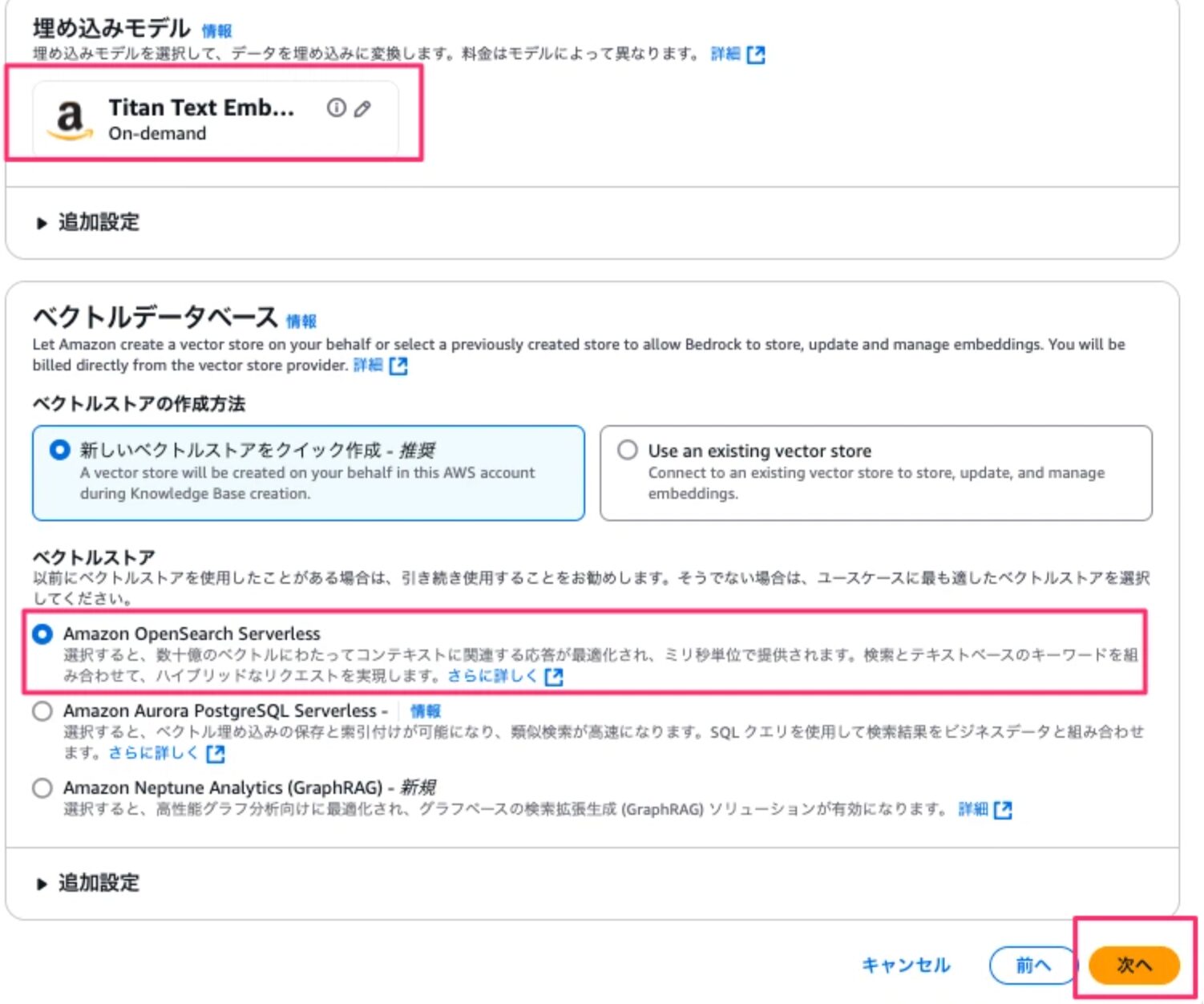Viewport: 1204px width, 1004px height.
Task: Open 情報 link next to 埋め込みモデル
Action: [216, 31]
